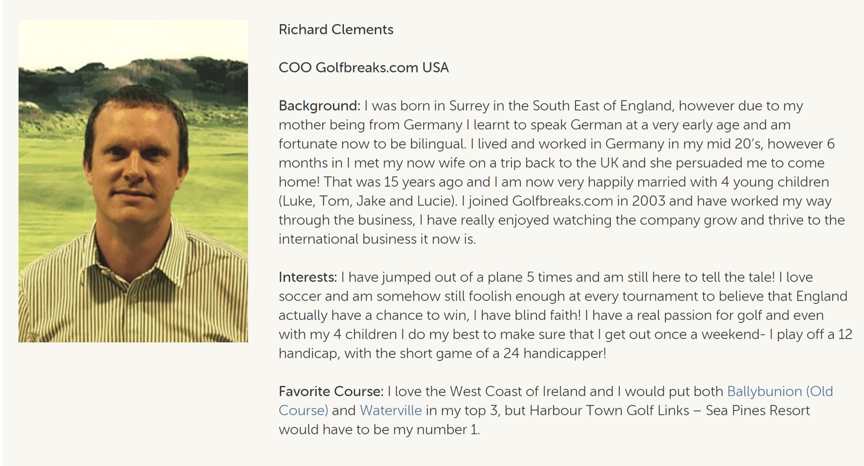Click the bold Background label

click(x=319, y=105)
